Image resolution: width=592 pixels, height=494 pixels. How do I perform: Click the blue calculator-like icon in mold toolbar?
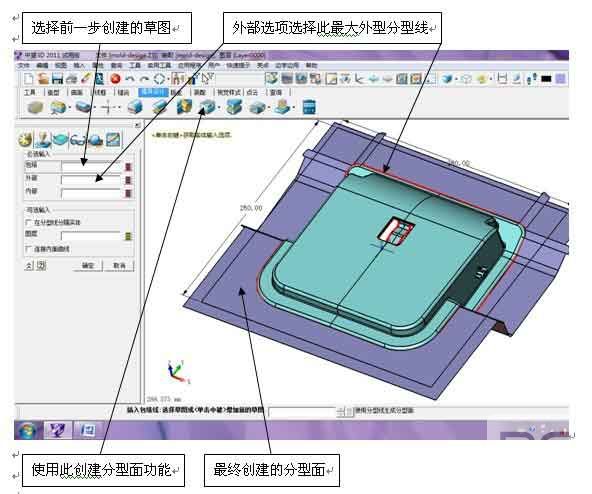[309, 107]
